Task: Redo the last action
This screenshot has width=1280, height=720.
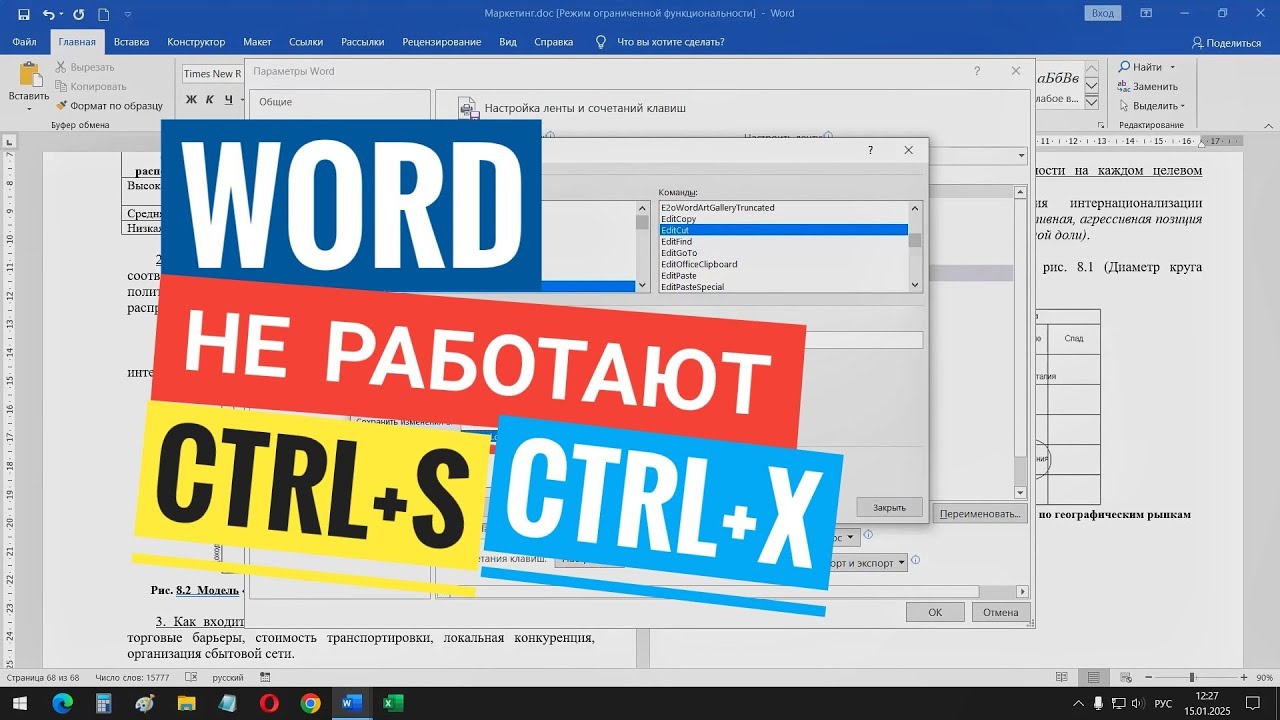Action: 79,14
